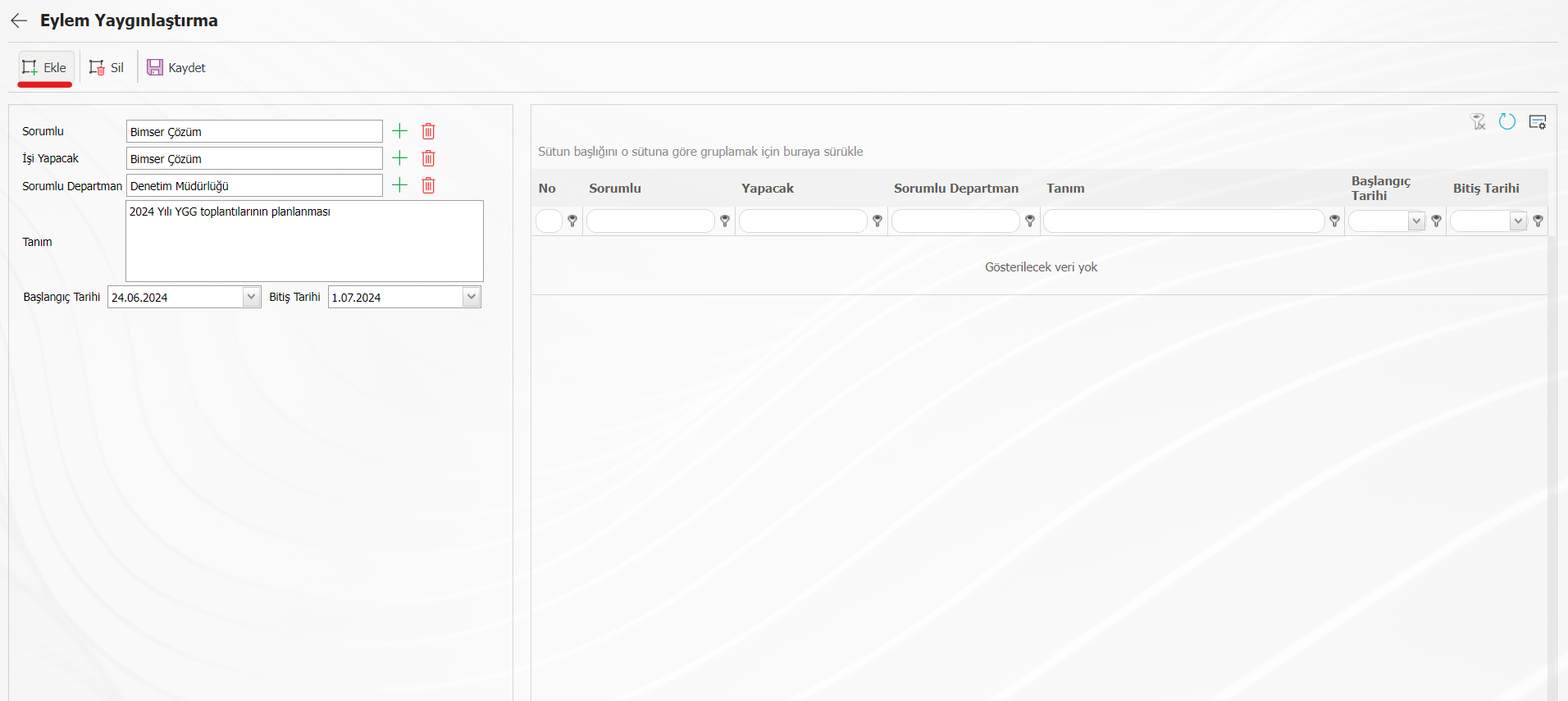The width and height of the screenshot is (1568, 701).
Task: Sort by Sorumlu Departman column header
Action: tap(956, 189)
